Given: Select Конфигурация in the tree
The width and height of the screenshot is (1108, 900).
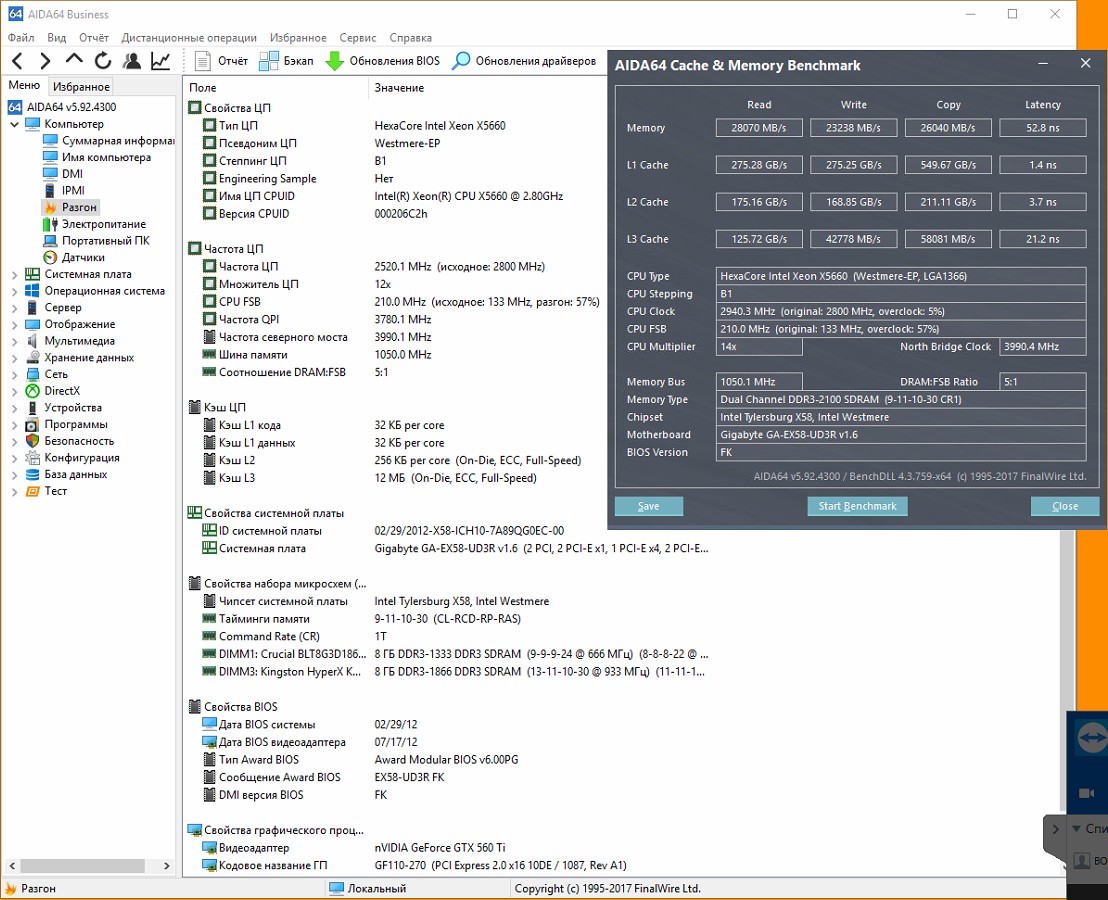Looking at the screenshot, I should pyautogui.click(x=73, y=458).
